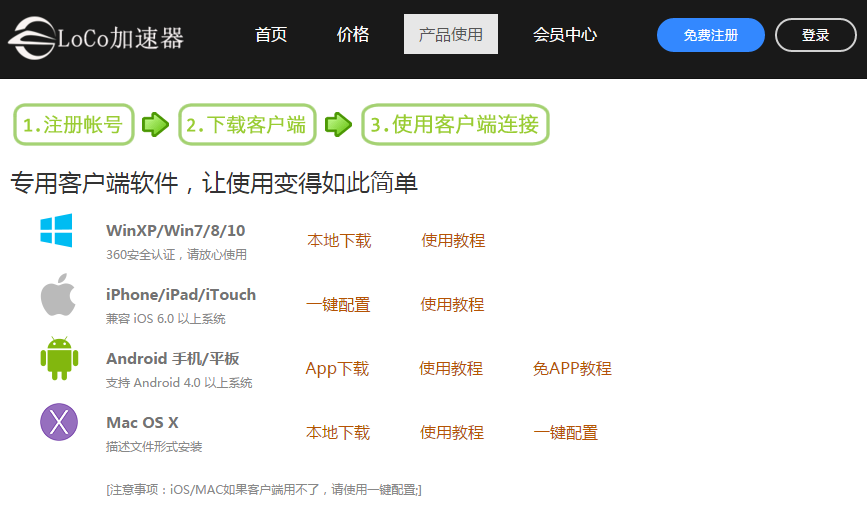
Task: Go to 会员中心 in navigation
Action: point(565,34)
